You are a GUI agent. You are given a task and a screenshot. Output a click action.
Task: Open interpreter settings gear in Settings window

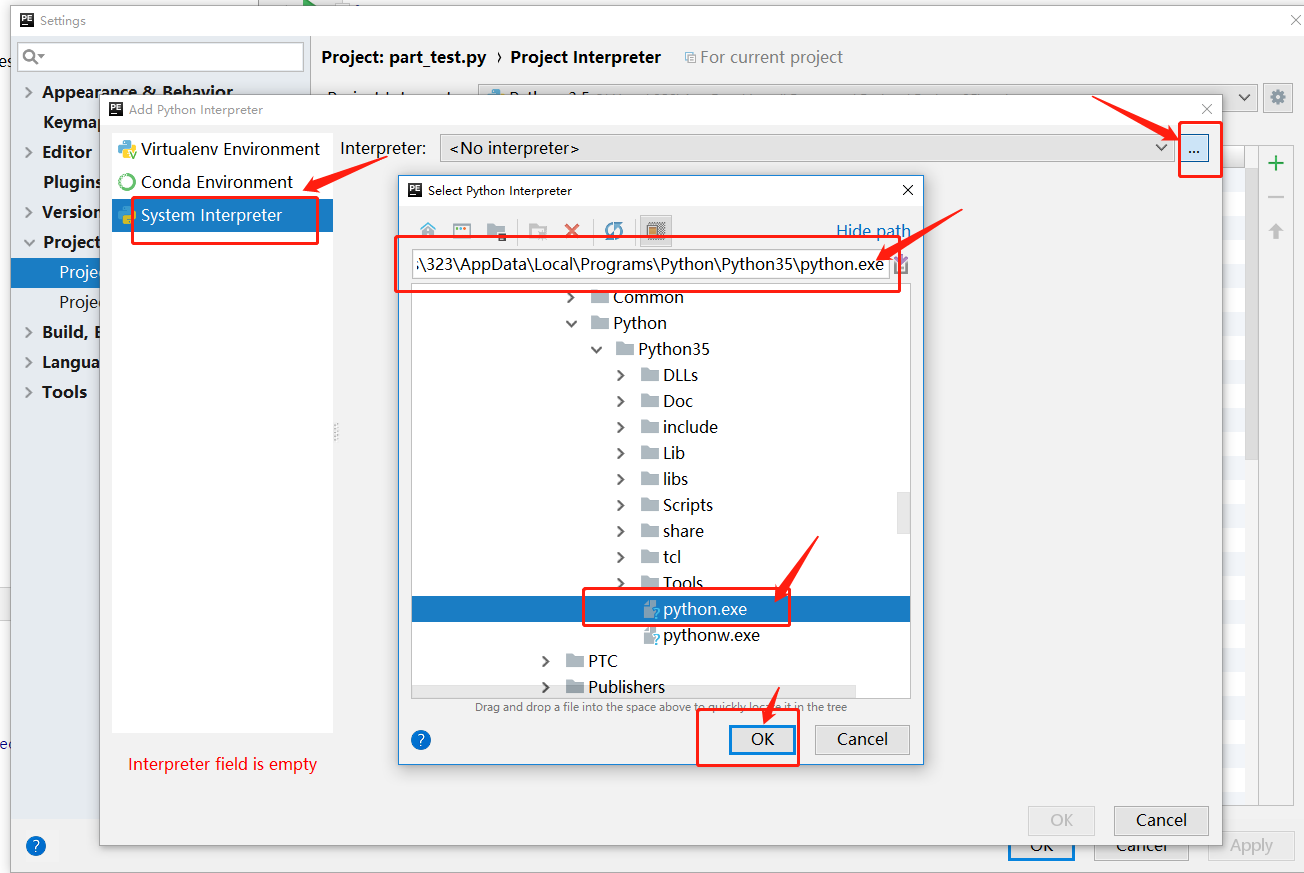(x=1277, y=97)
